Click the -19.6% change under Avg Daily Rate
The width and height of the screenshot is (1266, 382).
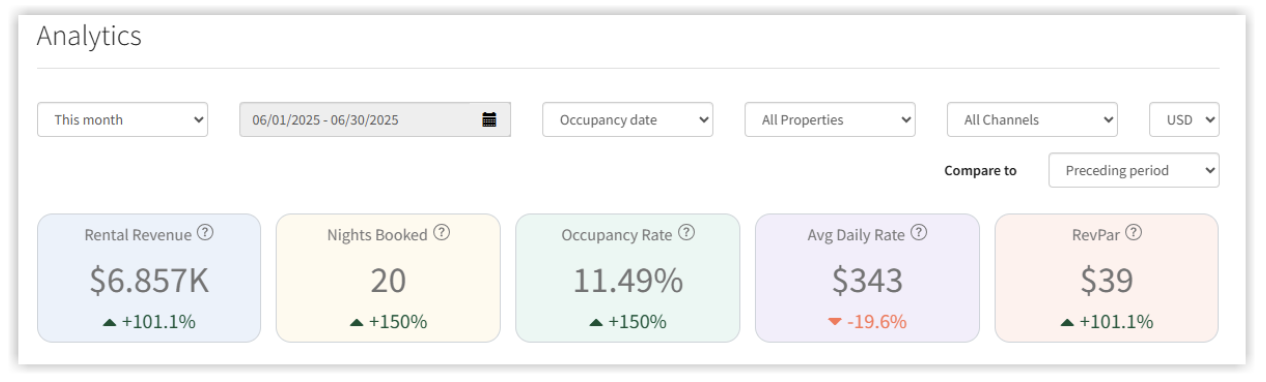[867, 321]
